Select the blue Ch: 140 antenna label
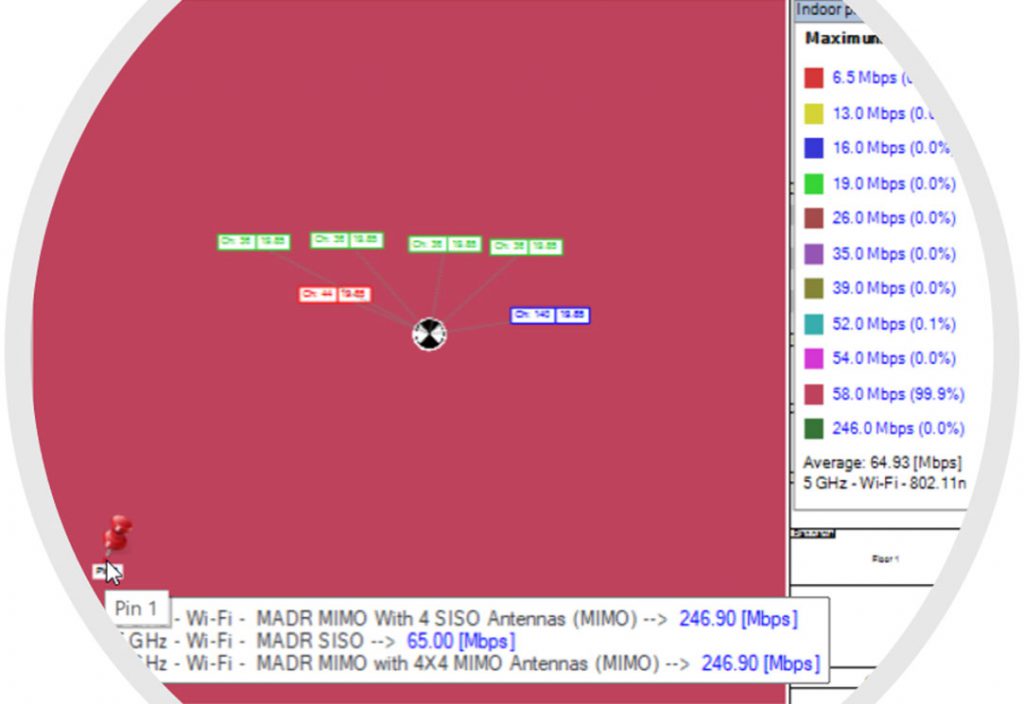Viewport: 1024px width, 704px height. (x=550, y=315)
